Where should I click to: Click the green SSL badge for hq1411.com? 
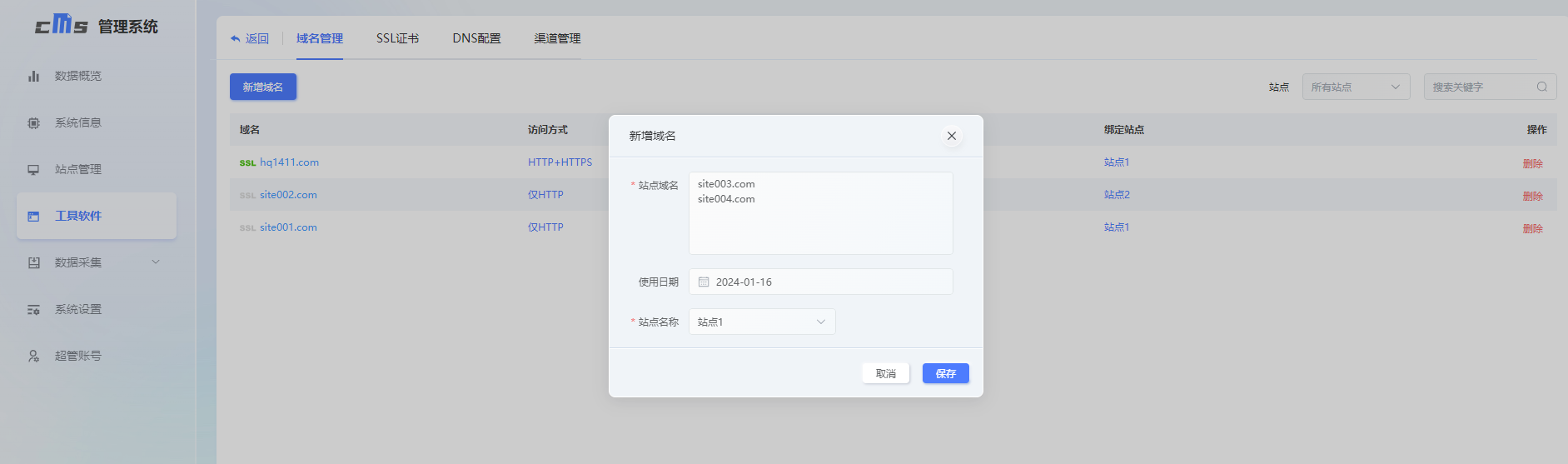coord(247,163)
